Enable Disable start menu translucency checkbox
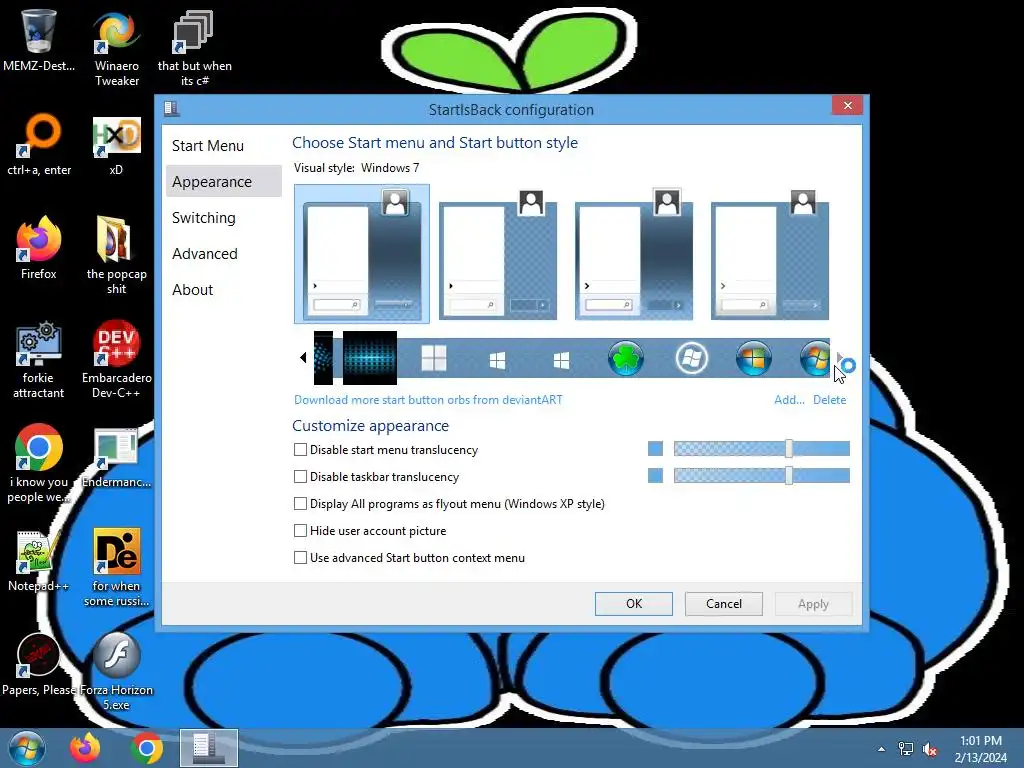1024x768 pixels. click(x=300, y=449)
